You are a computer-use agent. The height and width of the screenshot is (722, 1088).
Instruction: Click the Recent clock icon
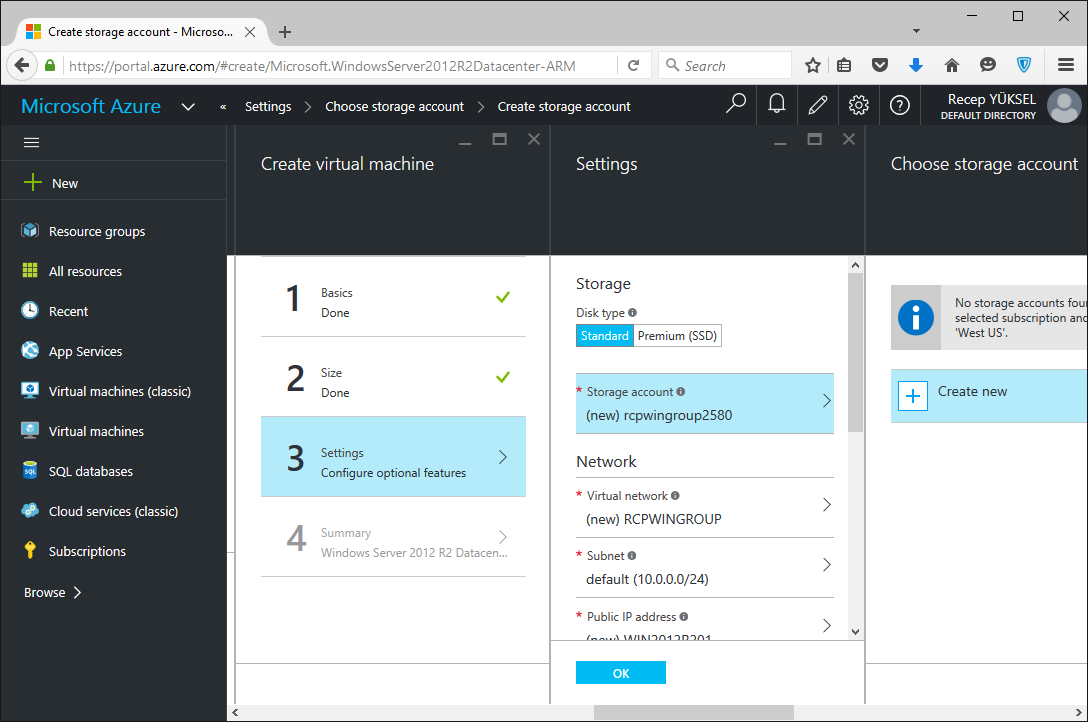(x=30, y=310)
